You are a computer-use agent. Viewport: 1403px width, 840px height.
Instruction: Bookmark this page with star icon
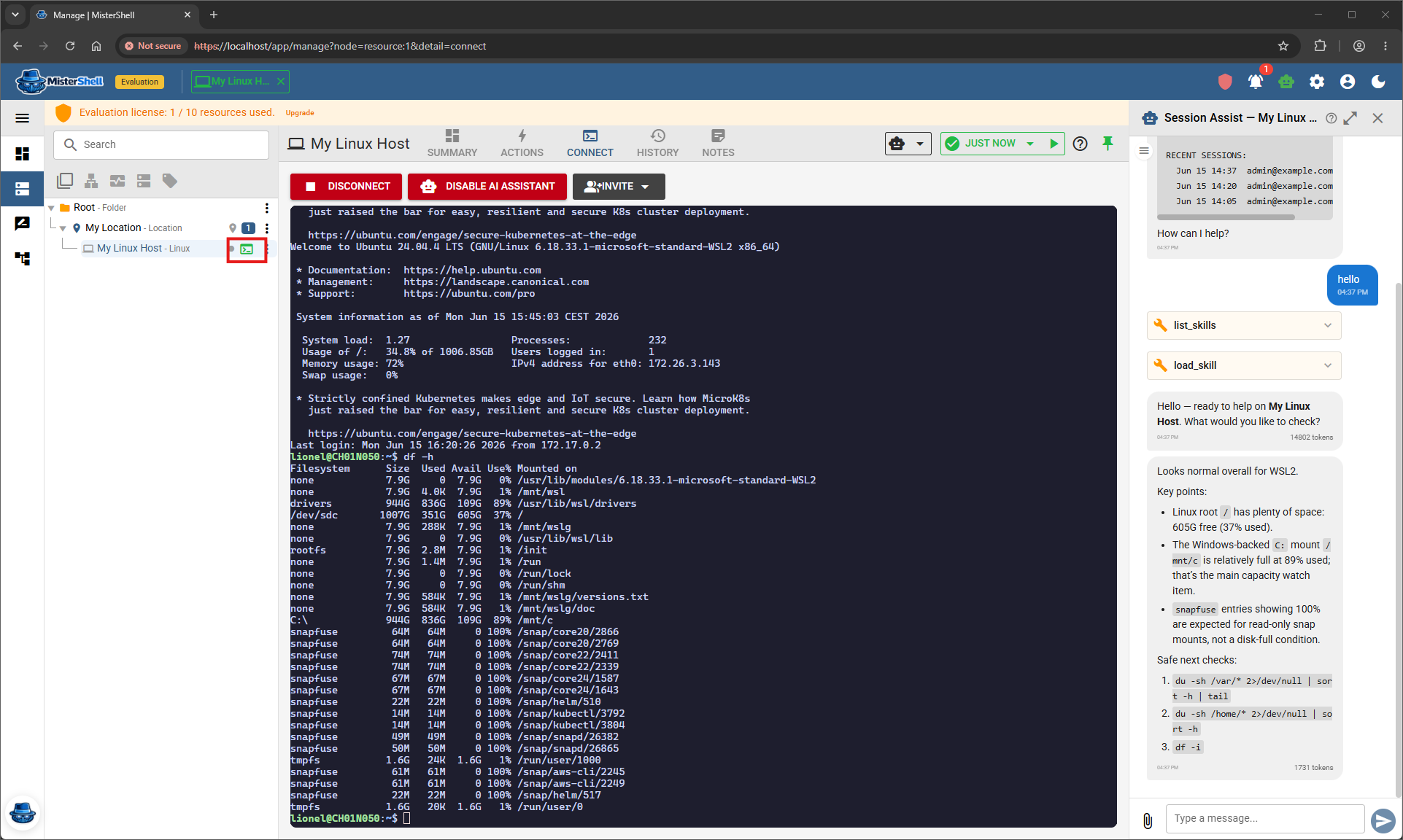pos(1283,46)
